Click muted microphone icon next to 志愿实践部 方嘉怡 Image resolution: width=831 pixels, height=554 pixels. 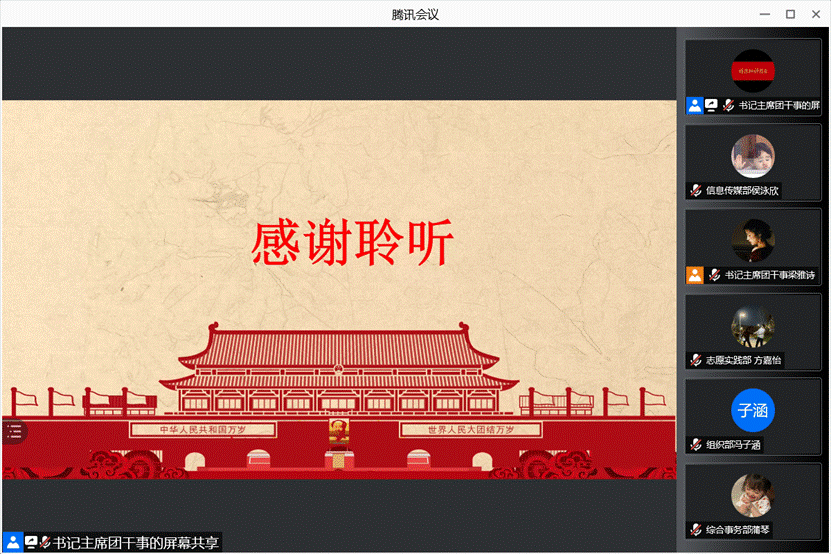pyautogui.click(x=696, y=360)
